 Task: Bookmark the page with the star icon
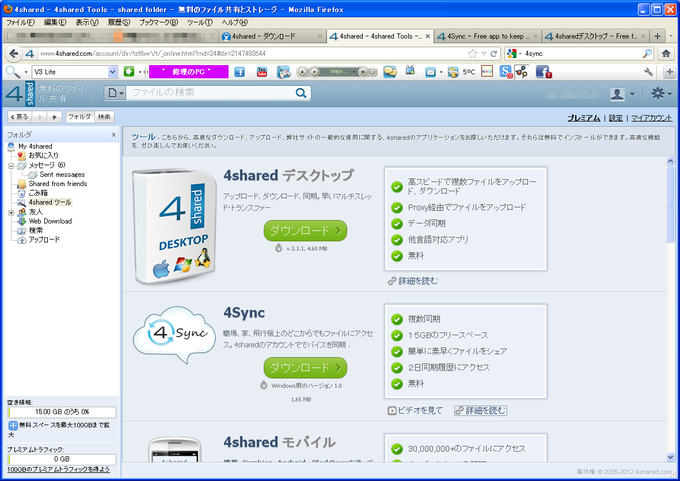point(472,53)
